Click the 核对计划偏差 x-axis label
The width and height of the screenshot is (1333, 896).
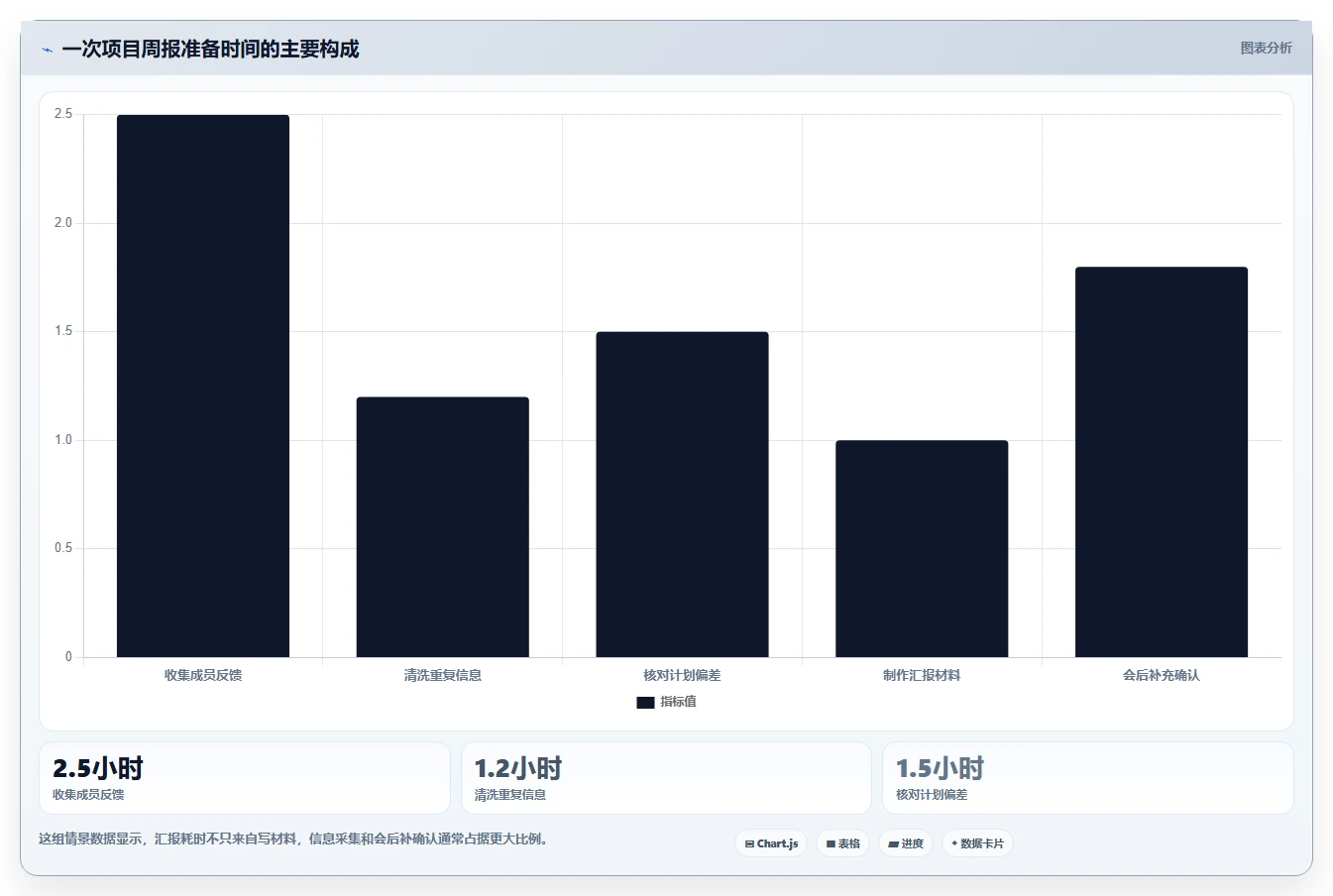682,675
